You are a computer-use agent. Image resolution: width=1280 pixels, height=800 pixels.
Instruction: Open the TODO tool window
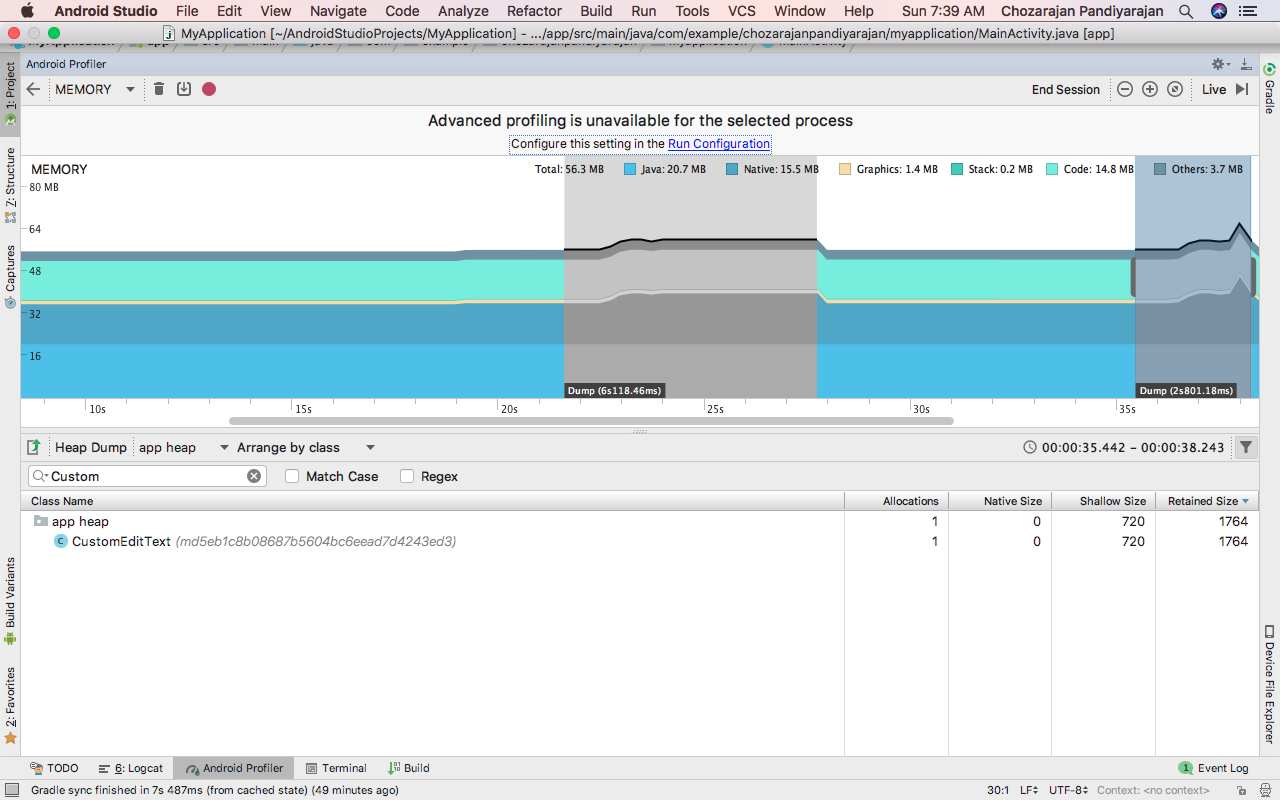(x=54, y=768)
